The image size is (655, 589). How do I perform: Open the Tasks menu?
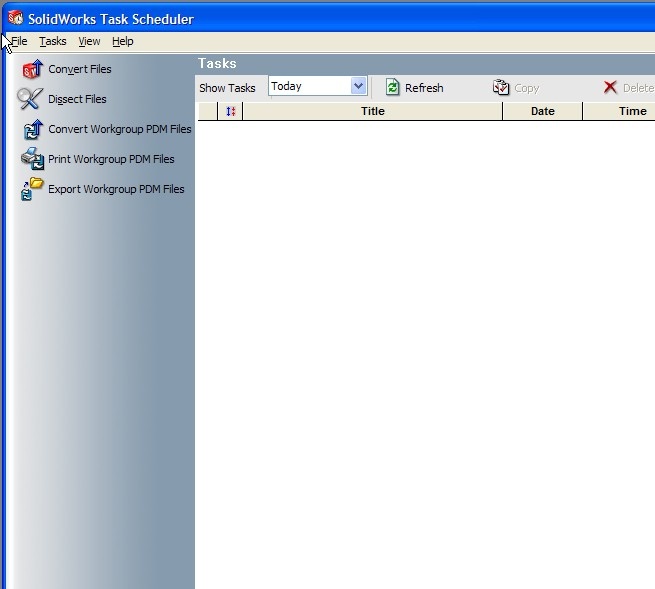pos(53,41)
